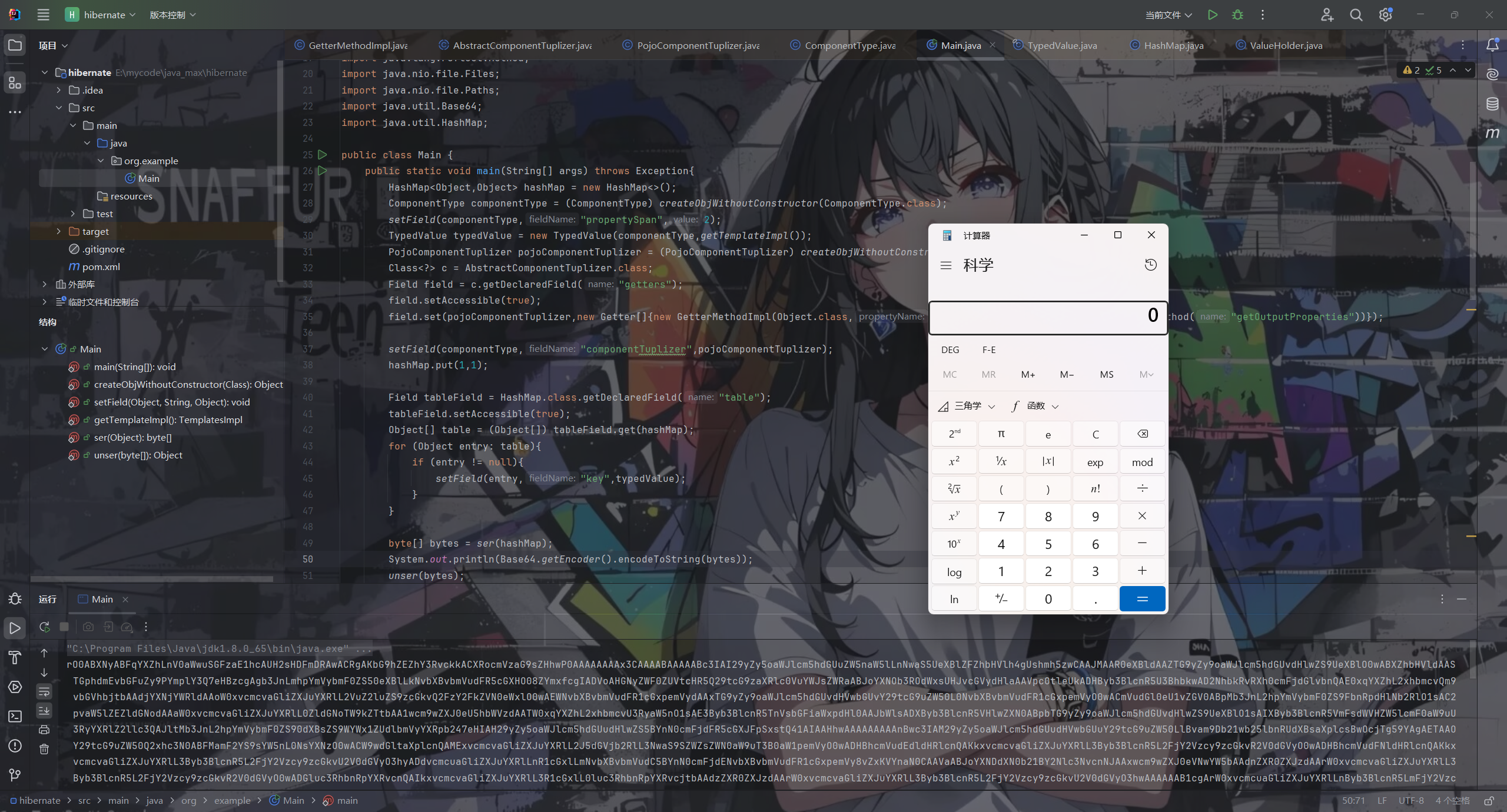Toggle soft-wrap in the Run console
Image resolution: width=1507 pixels, height=812 pixels.
coord(44,691)
